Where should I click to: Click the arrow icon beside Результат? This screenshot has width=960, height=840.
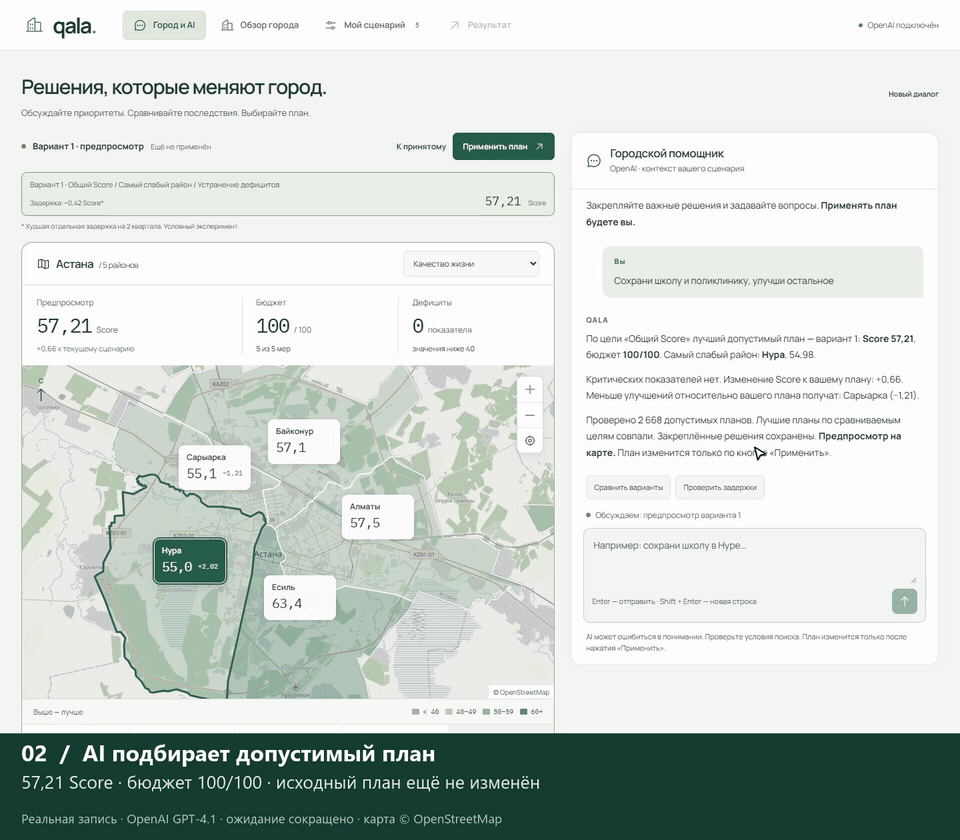454,25
